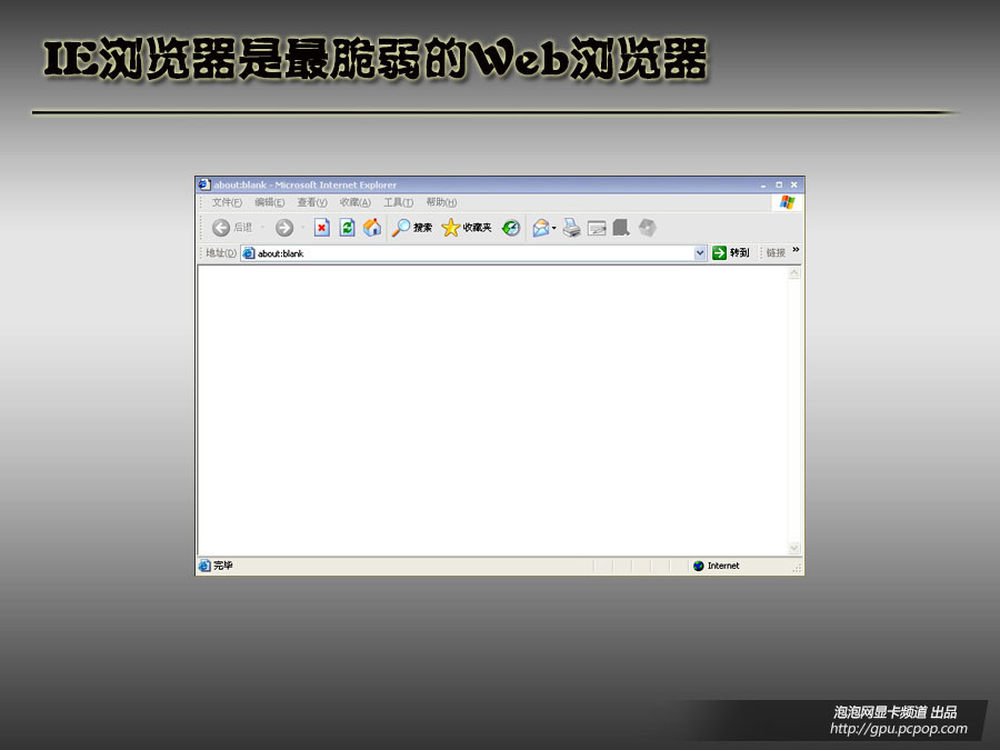1000x750 pixels.
Task: Click the scrollbar up arrow
Action: [794, 273]
